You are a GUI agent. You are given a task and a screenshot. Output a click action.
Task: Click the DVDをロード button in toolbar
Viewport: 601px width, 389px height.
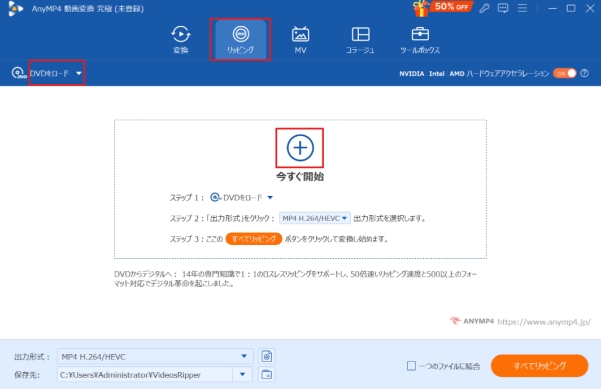49,73
